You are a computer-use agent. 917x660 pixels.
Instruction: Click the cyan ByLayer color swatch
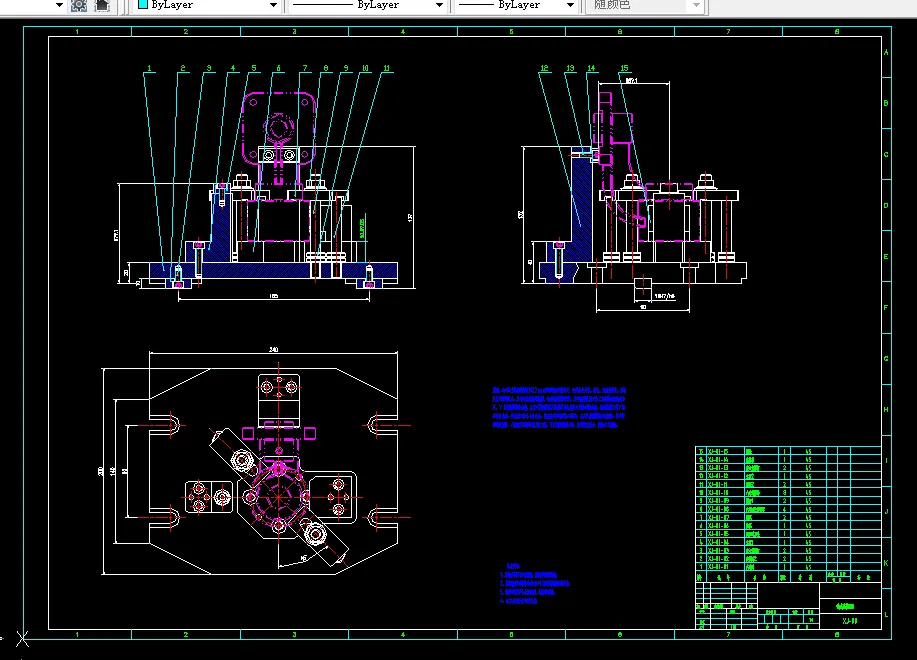pyautogui.click(x=143, y=4)
